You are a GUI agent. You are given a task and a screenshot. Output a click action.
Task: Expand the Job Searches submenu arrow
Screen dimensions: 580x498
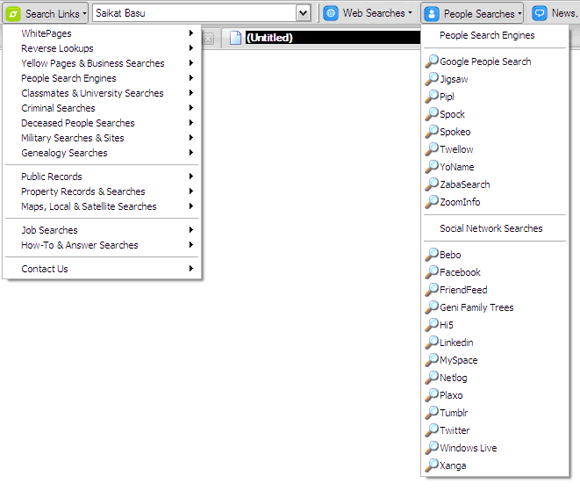(191, 230)
